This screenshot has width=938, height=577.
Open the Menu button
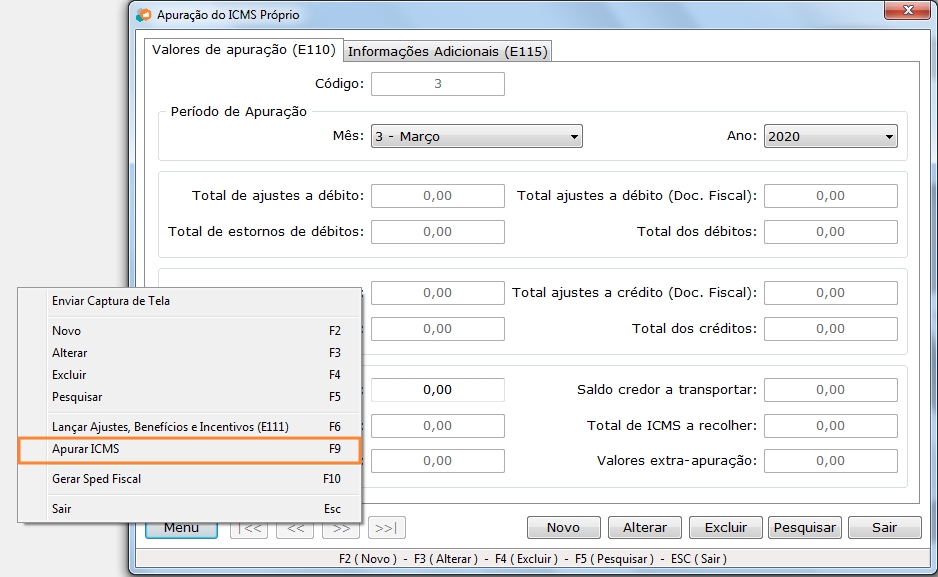(x=180, y=528)
